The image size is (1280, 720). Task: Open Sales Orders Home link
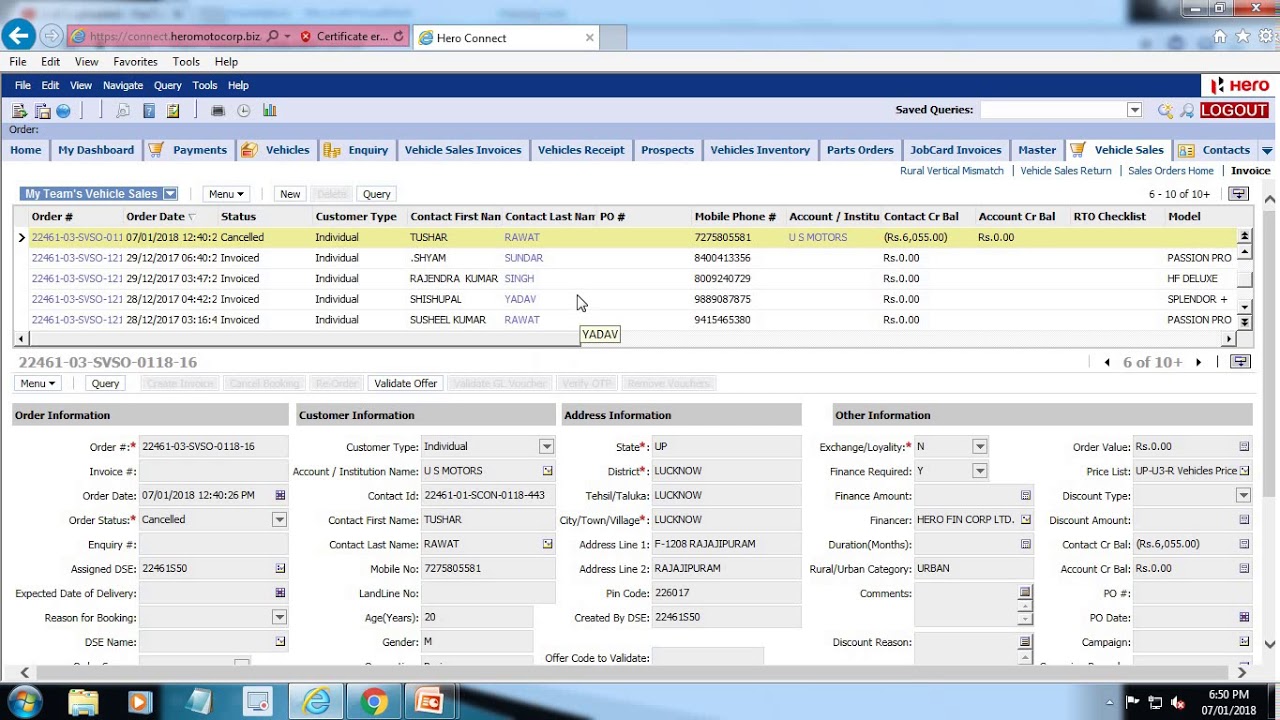point(1171,171)
